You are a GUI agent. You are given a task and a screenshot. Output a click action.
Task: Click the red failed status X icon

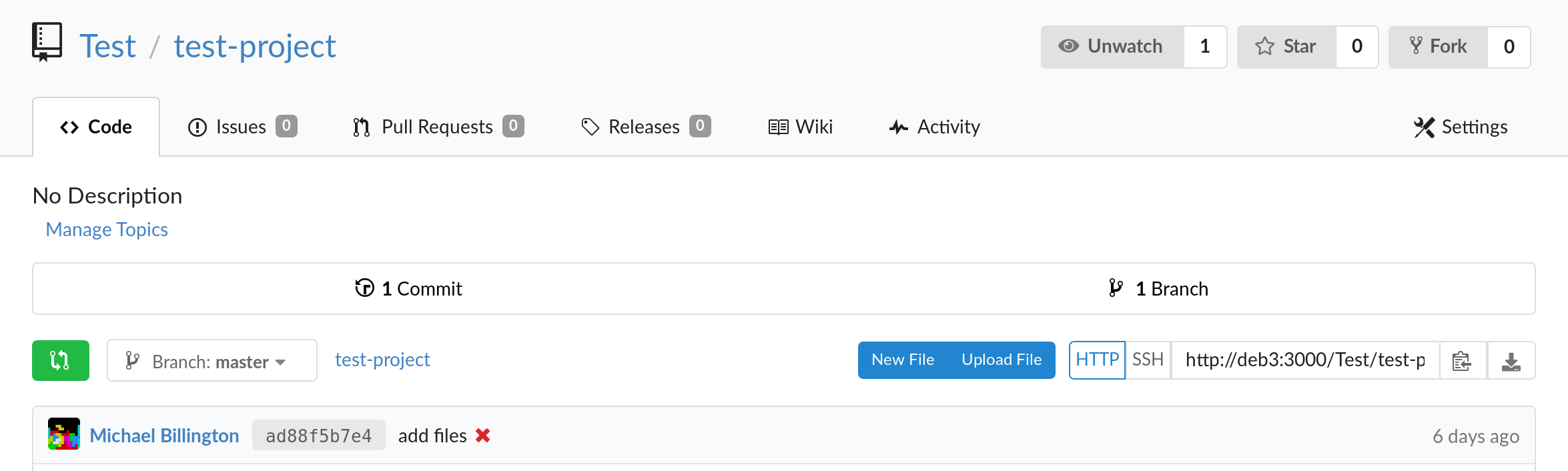(x=483, y=436)
